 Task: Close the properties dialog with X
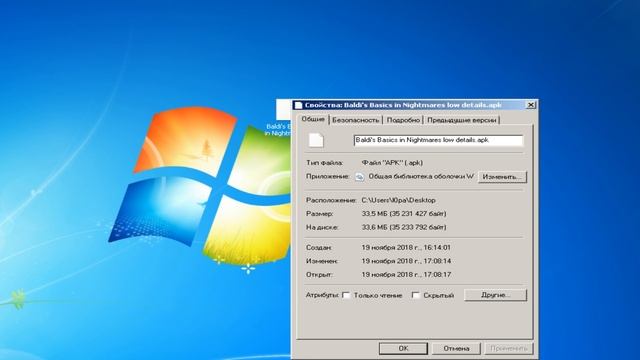pos(531,105)
